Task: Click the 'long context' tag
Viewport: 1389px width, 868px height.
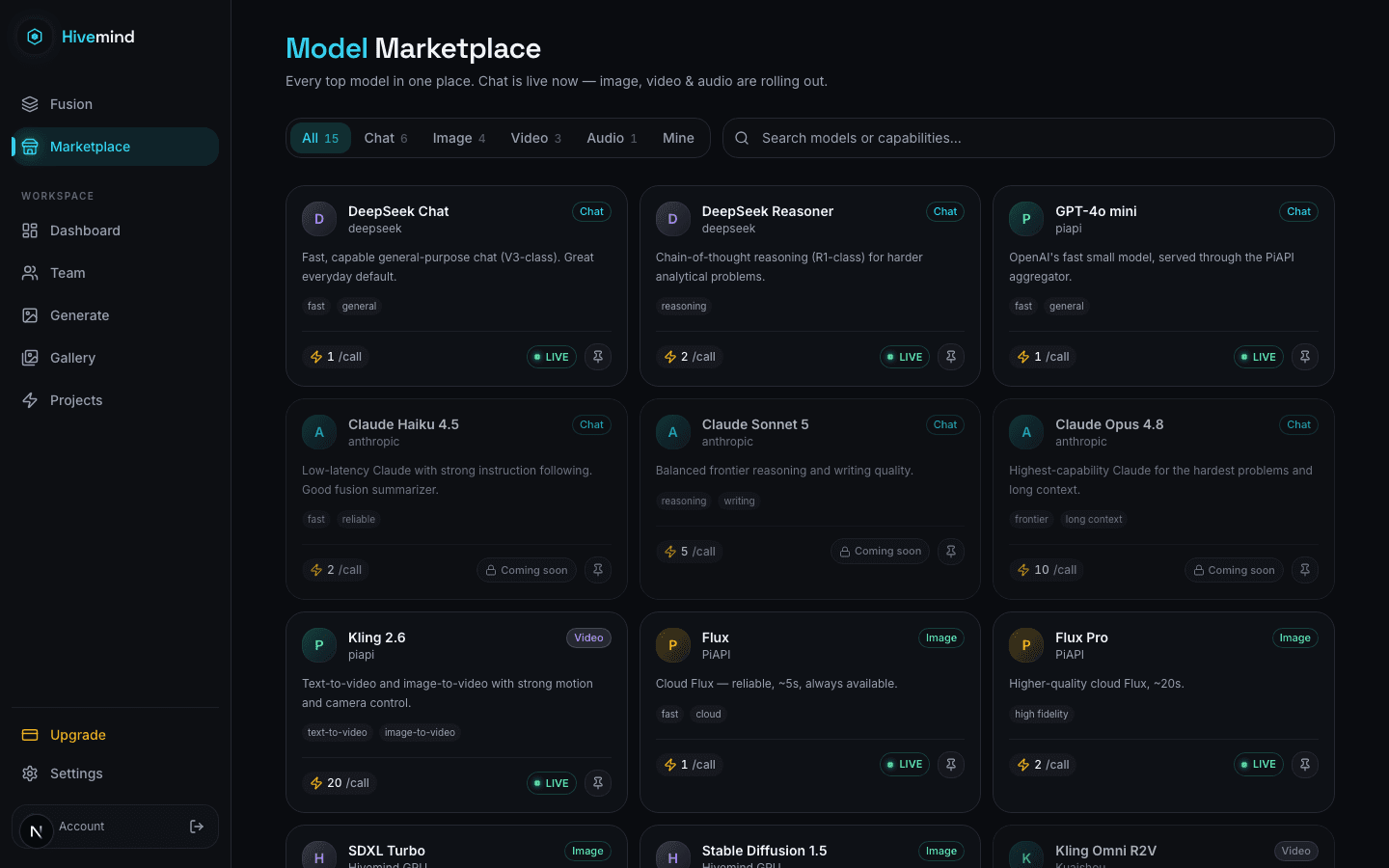Action: tap(1094, 520)
